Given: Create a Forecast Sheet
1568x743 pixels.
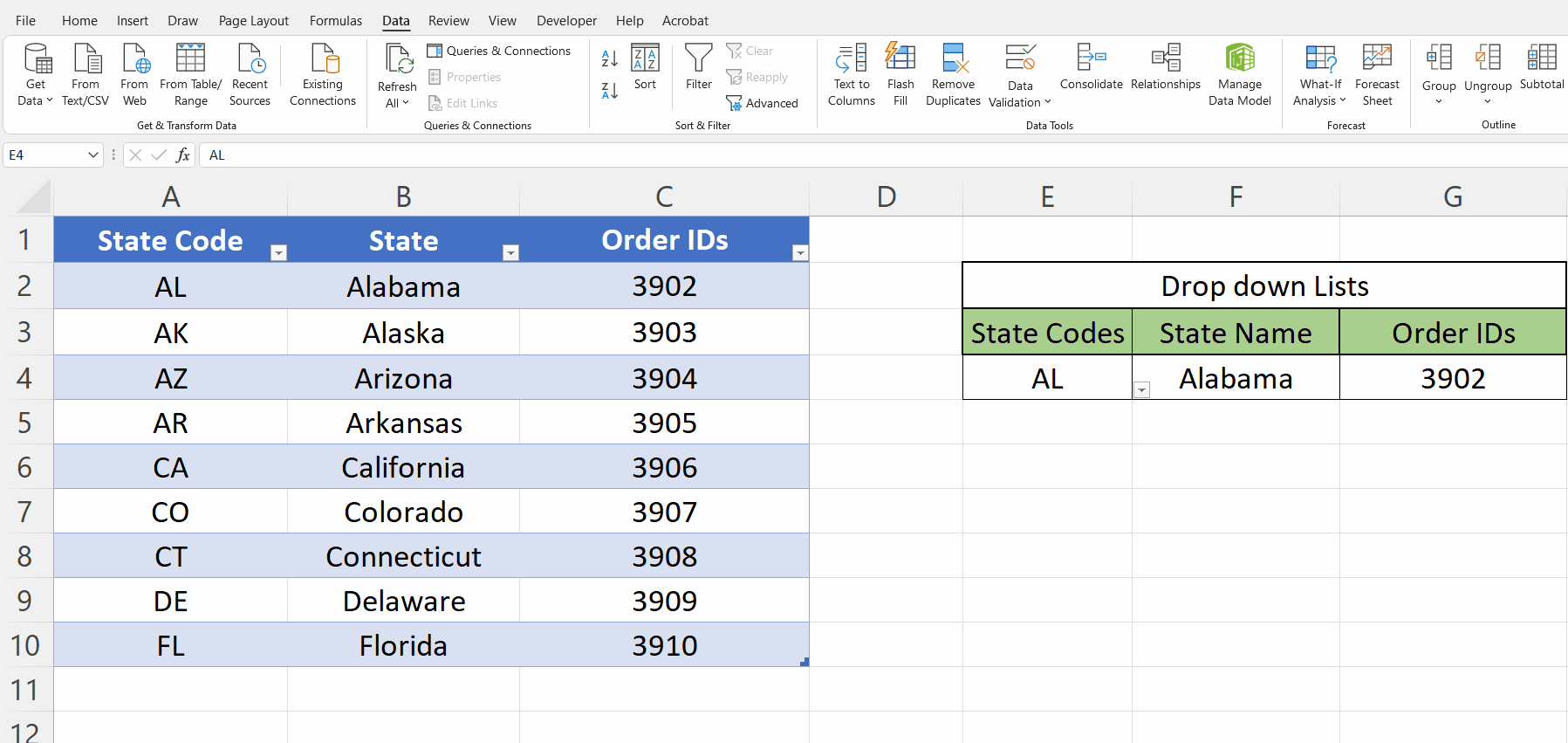Looking at the screenshot, I should click(1377, 75).
